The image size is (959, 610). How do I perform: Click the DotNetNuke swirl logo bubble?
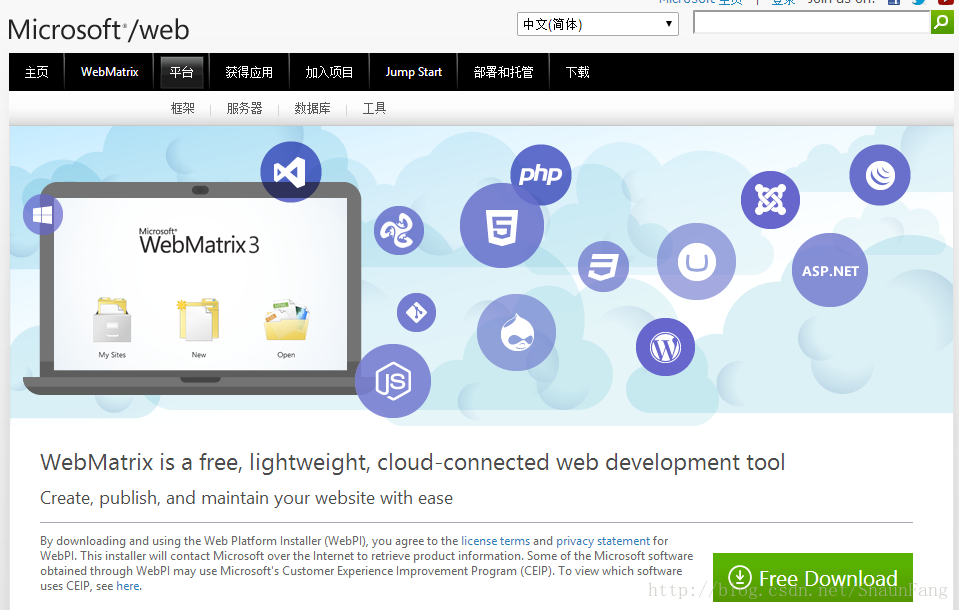(399, 231)
